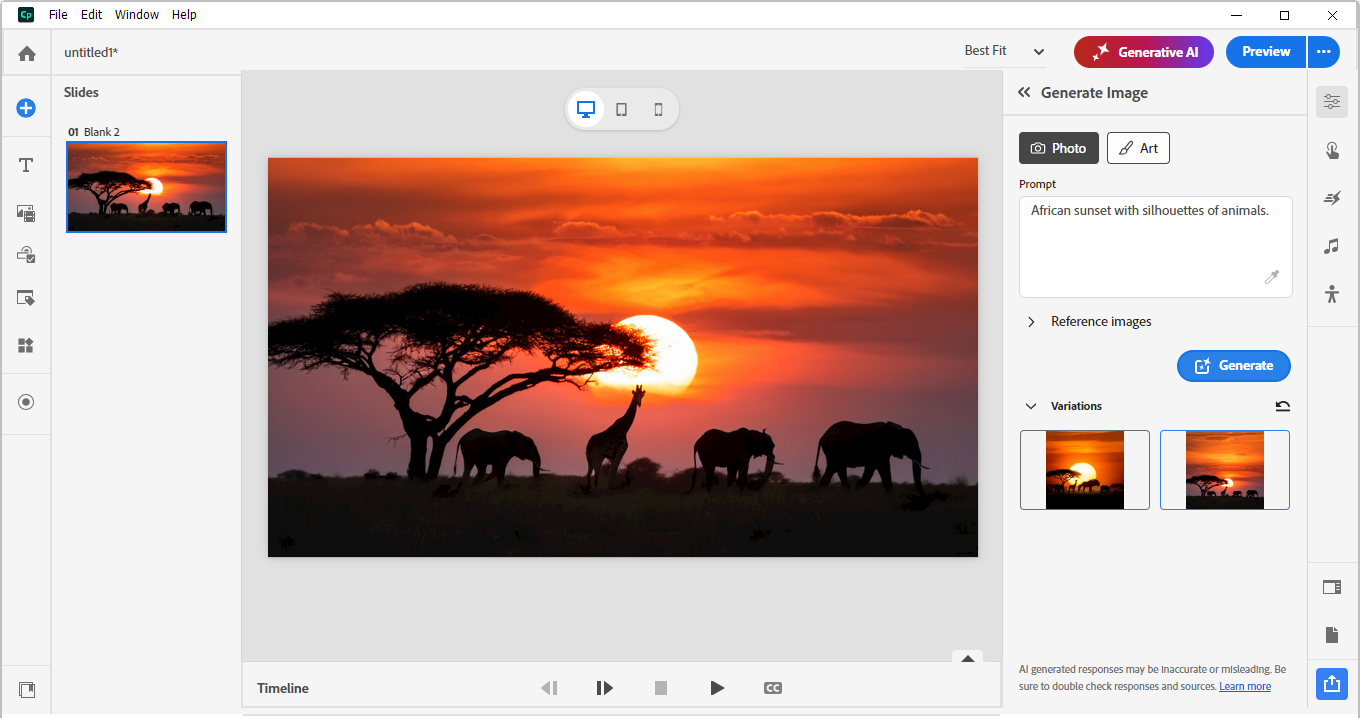Select the second variation thumbnail
Image resolution: width=1360 pixels, height=718 pixels.
pyautogui.click(x=1224, y=470)
